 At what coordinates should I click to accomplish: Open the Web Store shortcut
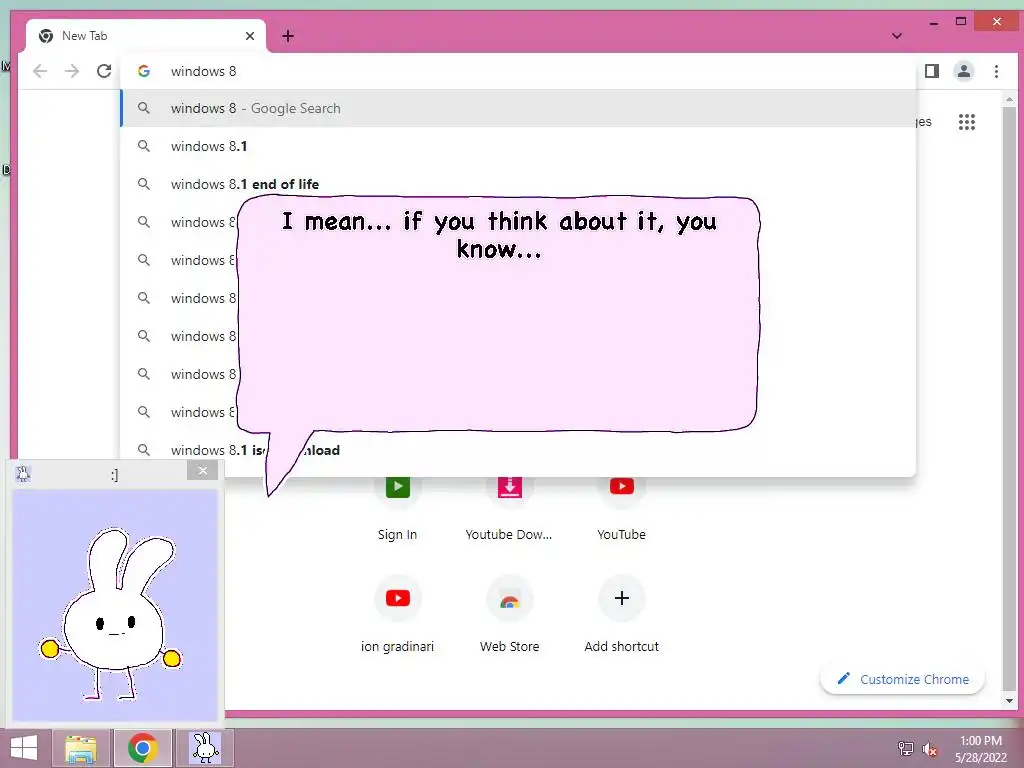tap(509, 614)
